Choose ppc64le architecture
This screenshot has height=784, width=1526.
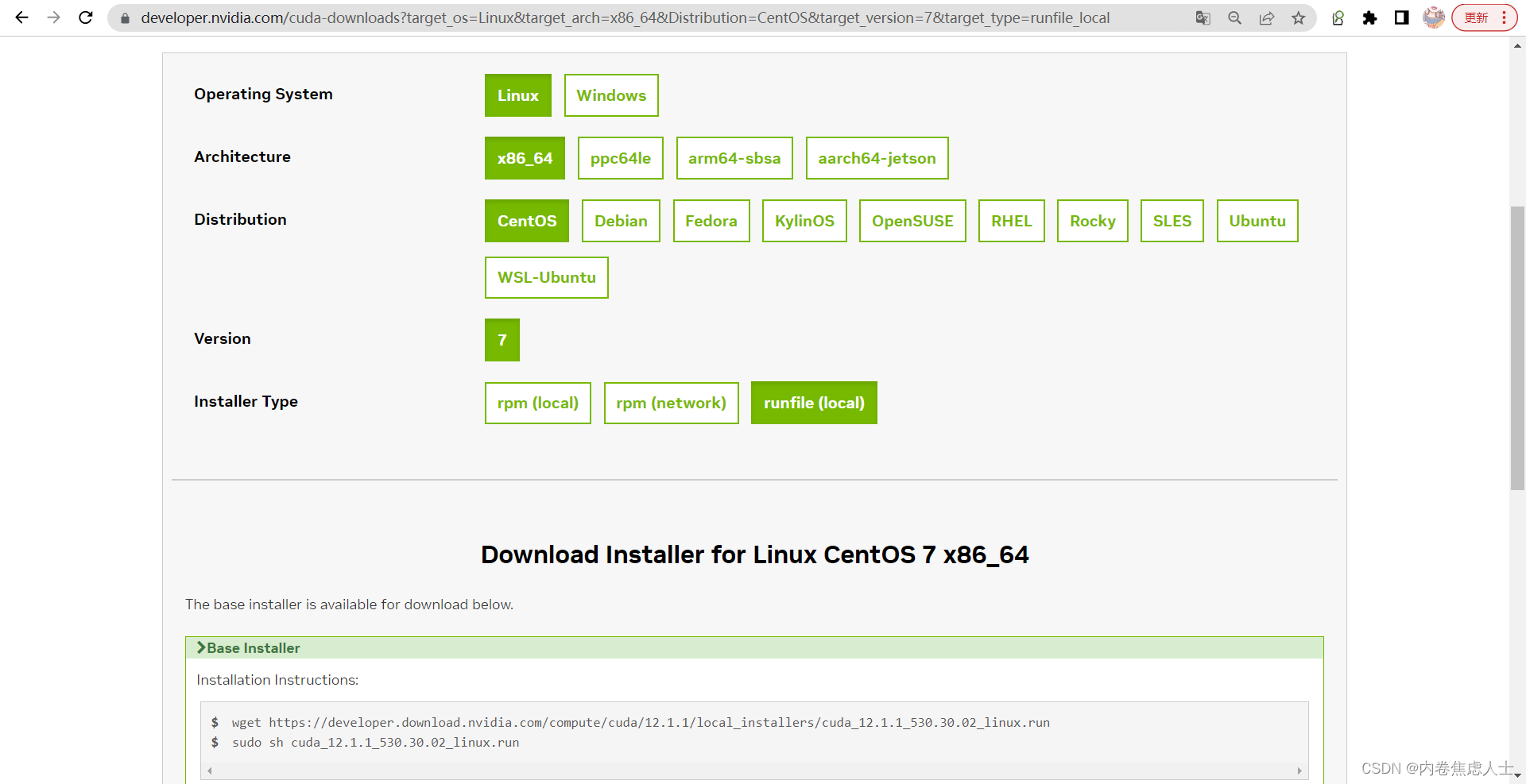(620, 158)
